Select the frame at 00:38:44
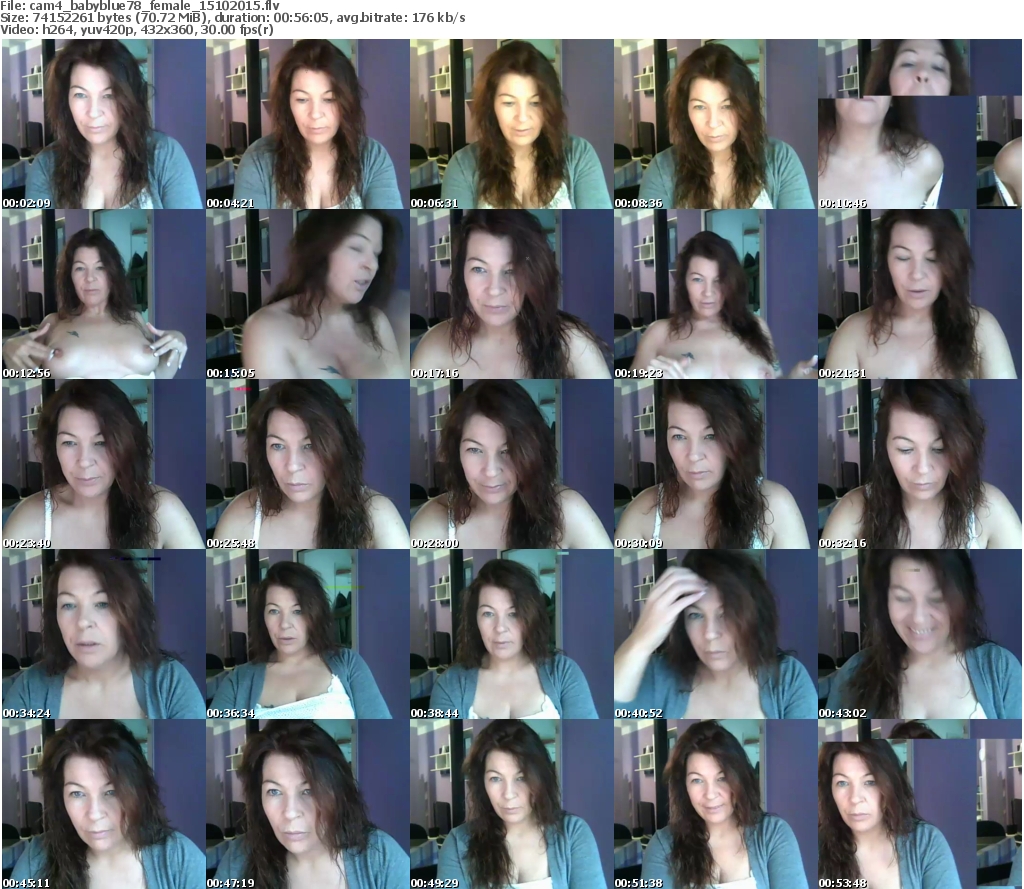 coord(511,634)
